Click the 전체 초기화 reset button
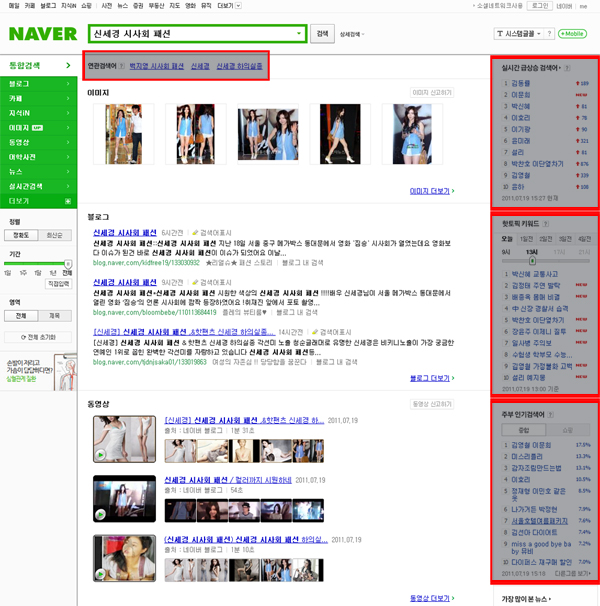Screen dimensions: 600x606 38,337
